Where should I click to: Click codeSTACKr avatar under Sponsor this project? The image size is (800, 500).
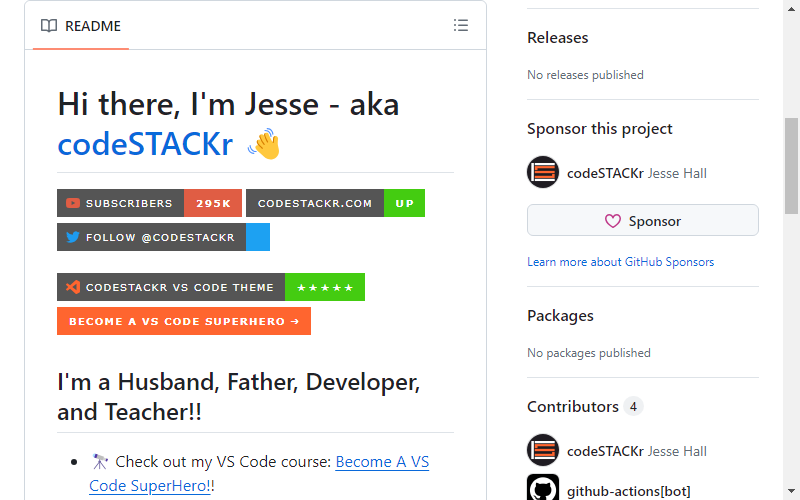(x=543, y=172)
